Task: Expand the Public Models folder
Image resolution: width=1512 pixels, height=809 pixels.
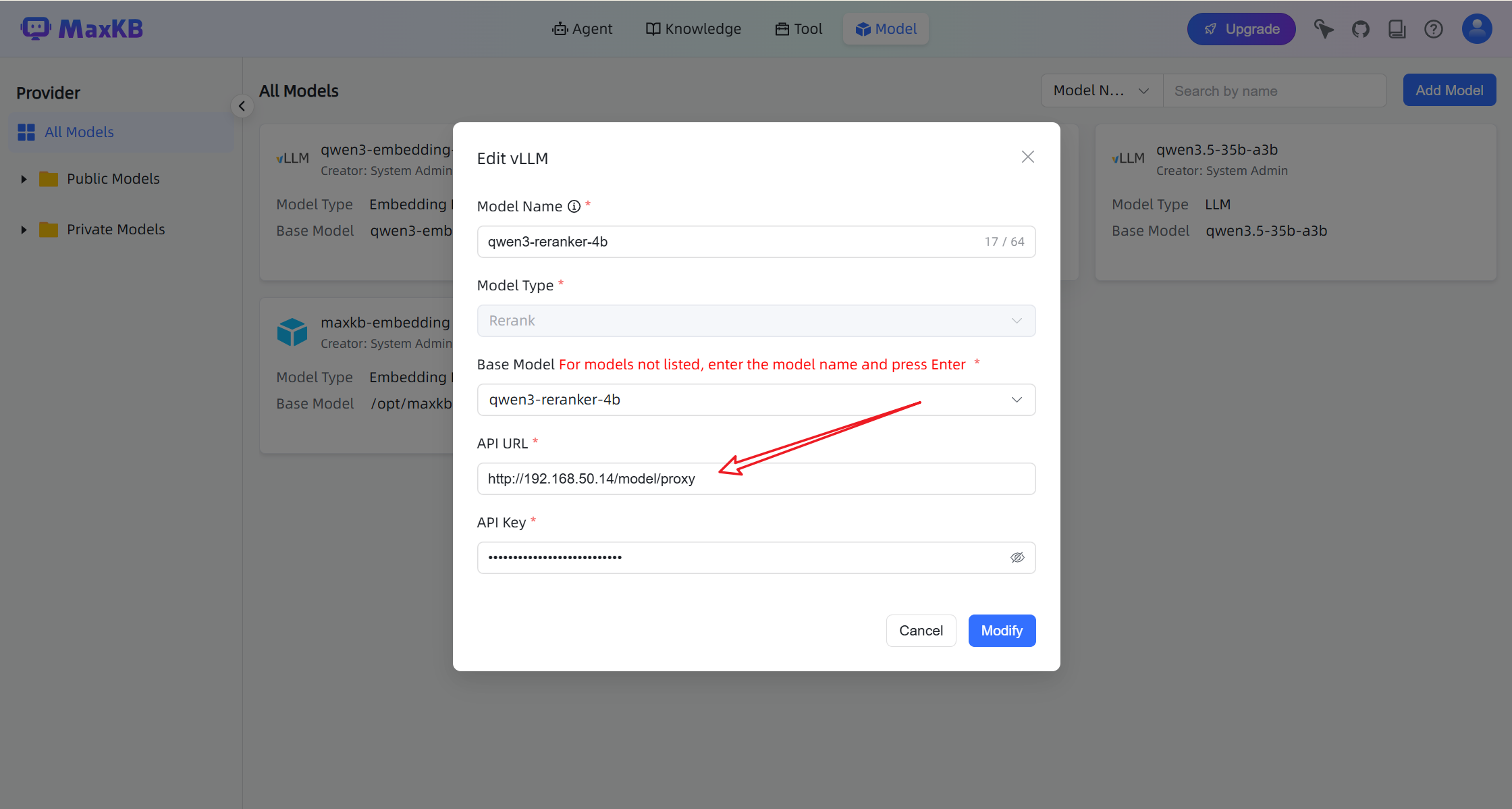Action: [24, 179]
